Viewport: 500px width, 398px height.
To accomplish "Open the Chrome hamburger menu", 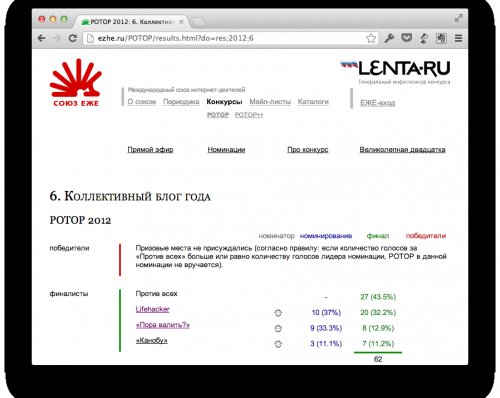I will click(459, 38).
